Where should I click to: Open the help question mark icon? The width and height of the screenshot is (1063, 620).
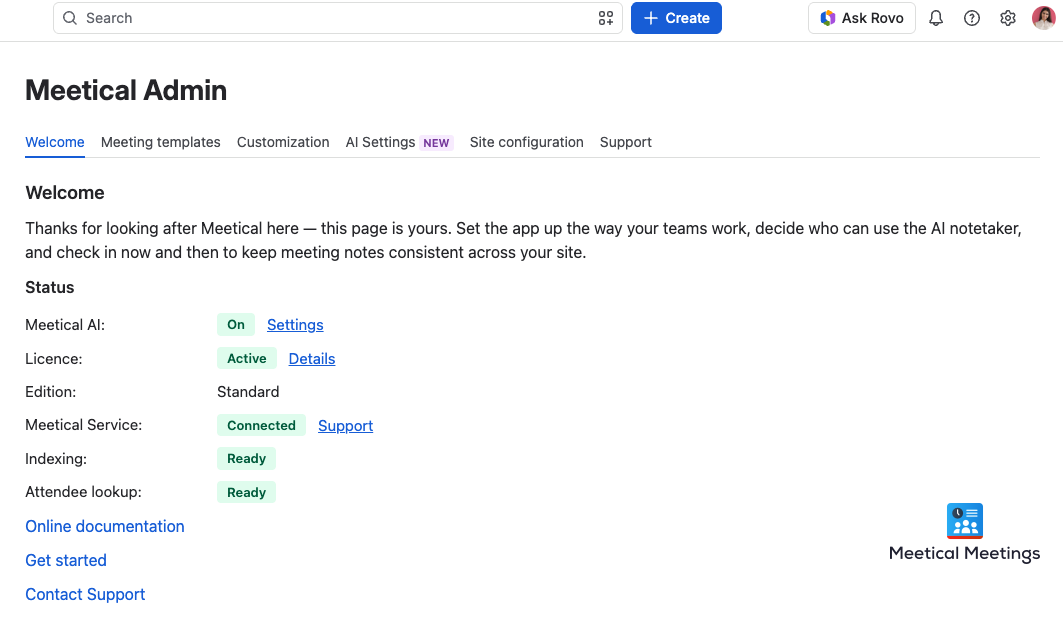971,18
